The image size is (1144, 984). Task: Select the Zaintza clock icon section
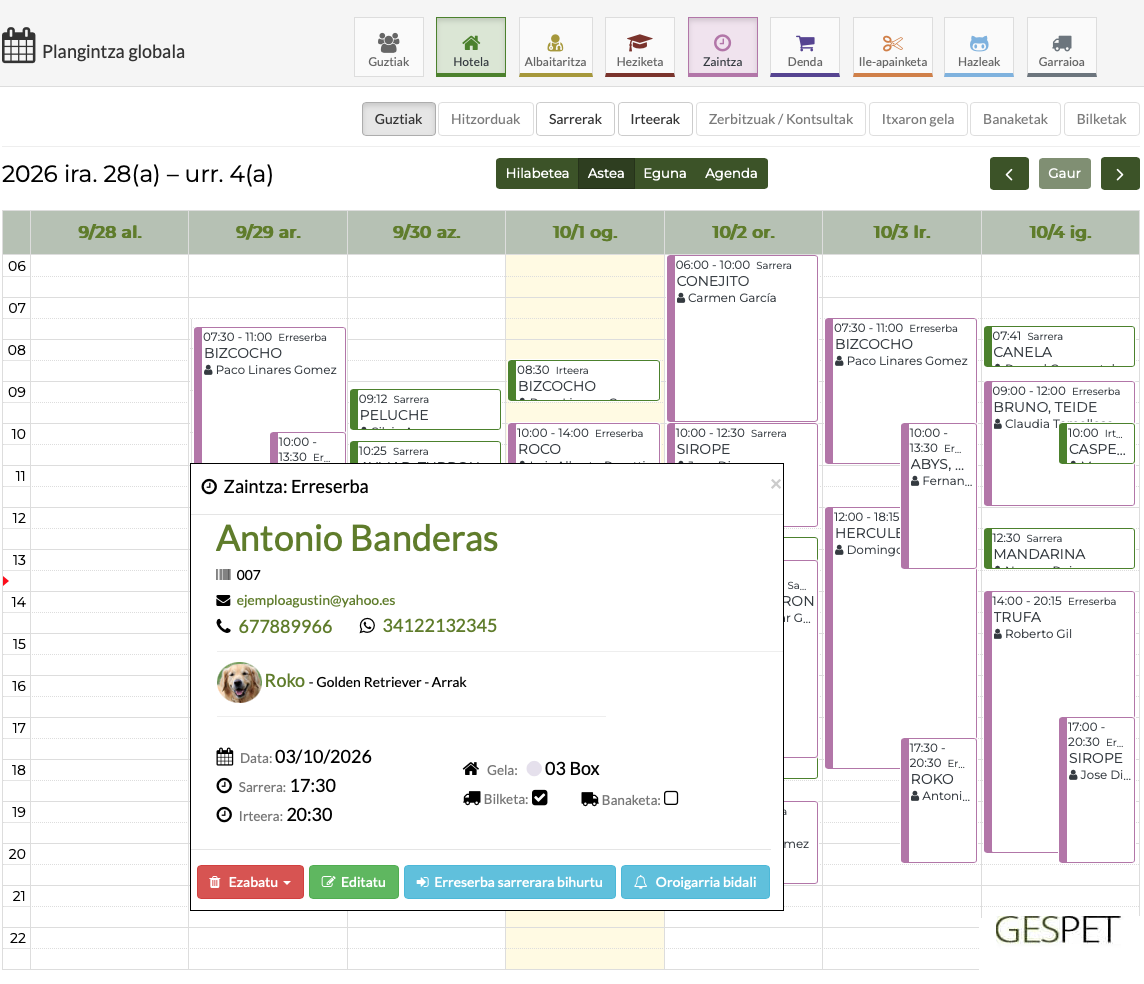tap(722, 47)
